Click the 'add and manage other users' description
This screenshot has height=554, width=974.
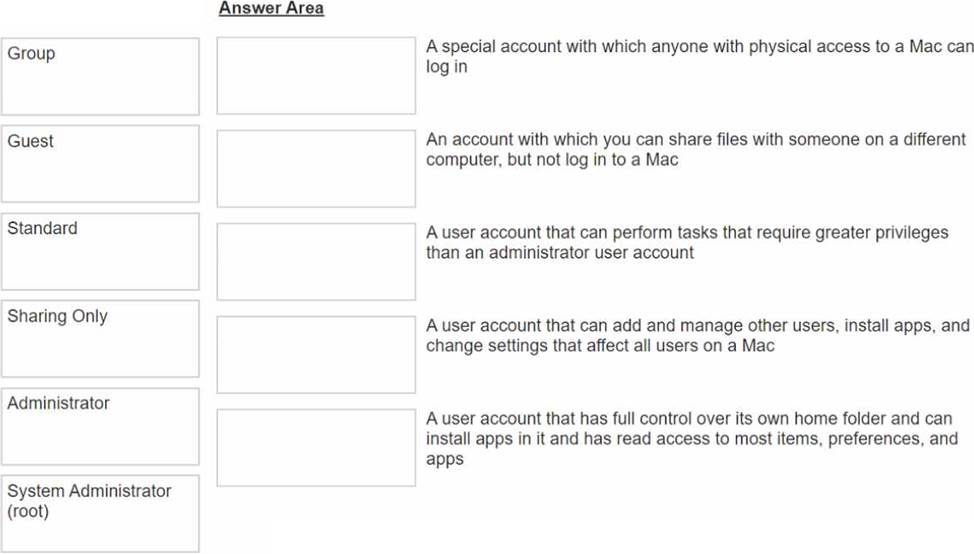(x=697, y=335)
